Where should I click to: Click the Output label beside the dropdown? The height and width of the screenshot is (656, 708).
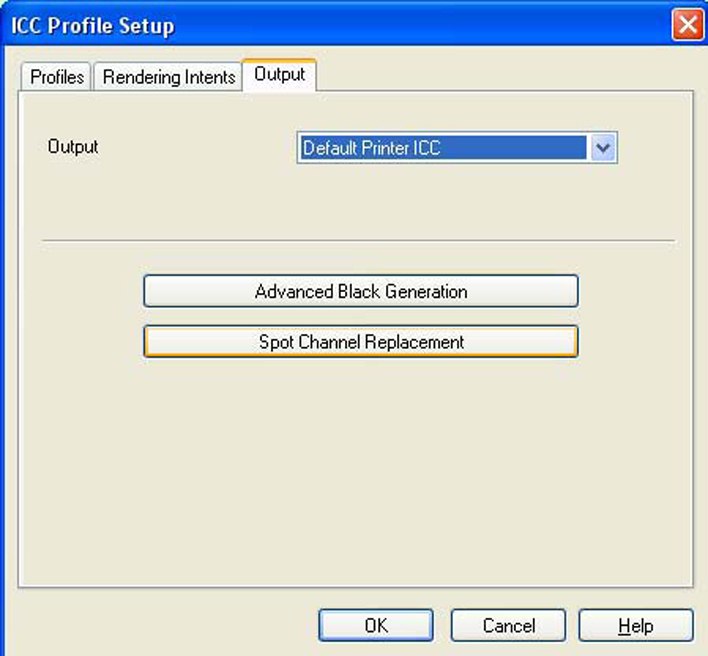(x=73, y=147)
